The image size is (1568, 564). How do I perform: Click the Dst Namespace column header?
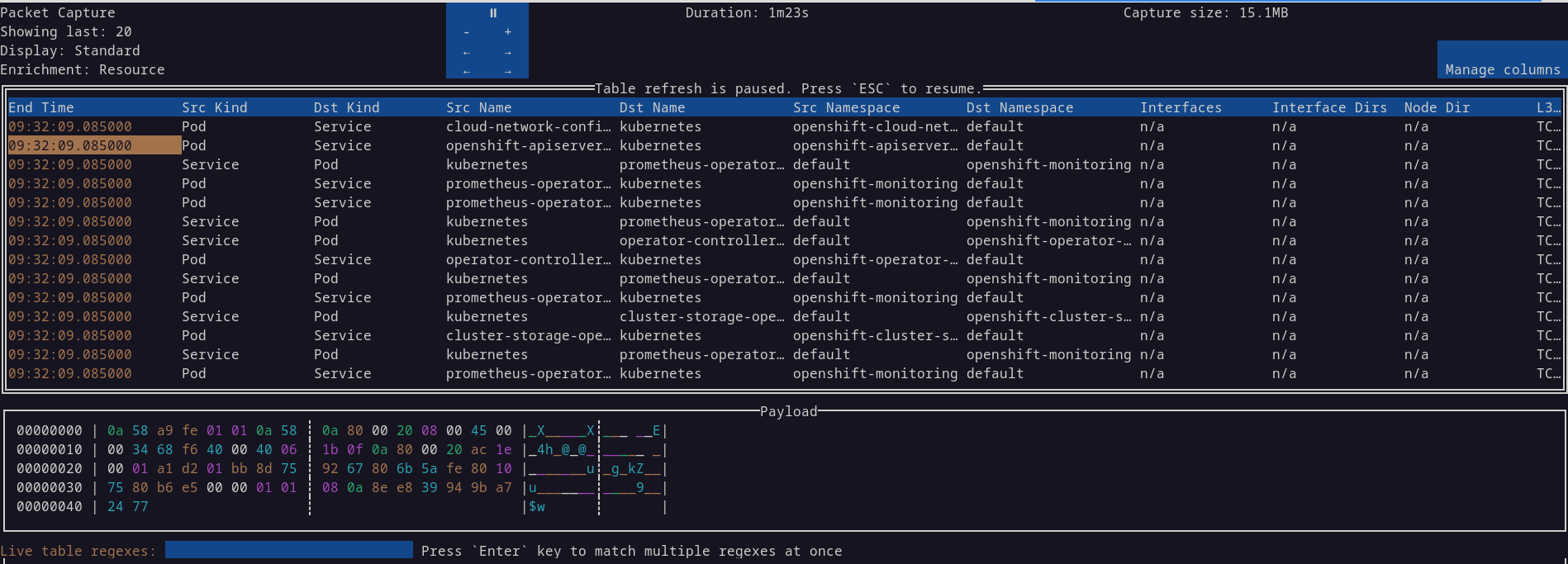pyautogui.click(x=1019, y=107)
